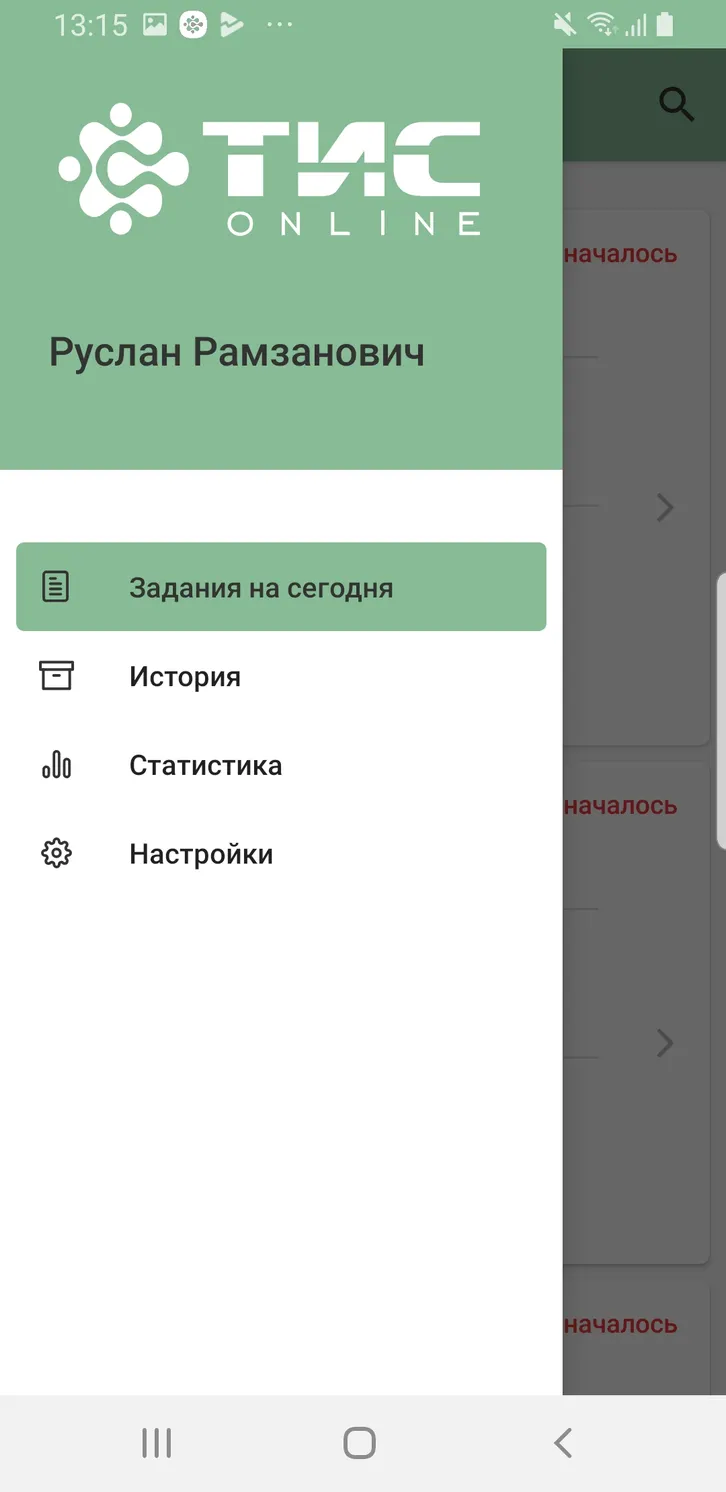The height and width of the screenshot is (1492, 726).
Task: Tap the cellular signal bars icon
Action: point(635,25)
